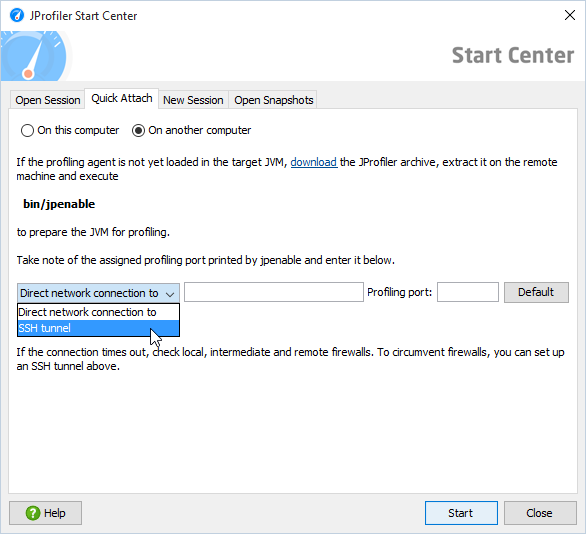
Task: Open Help via the Help button
Action: coord(46,513)
